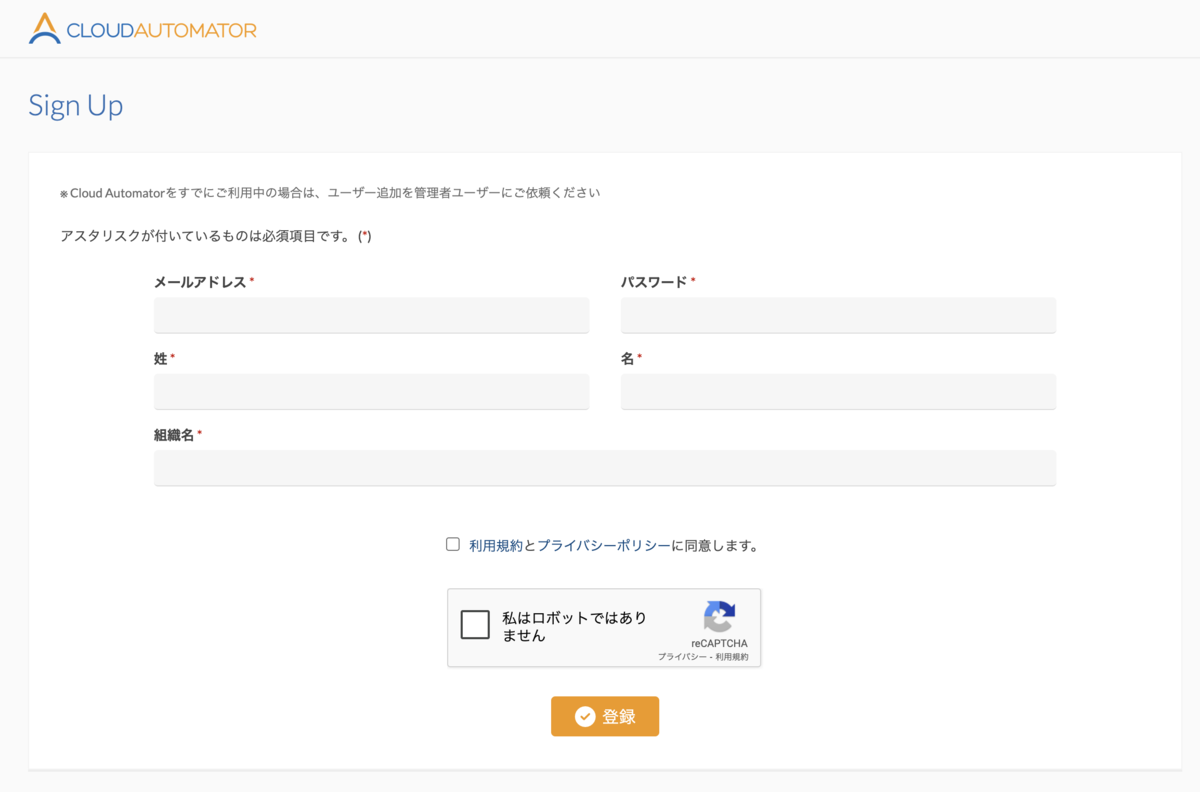1200x792 pixels.
Task: Open reCAPTCHA 利用規約 small link
Action: click(x=732, y=657)
